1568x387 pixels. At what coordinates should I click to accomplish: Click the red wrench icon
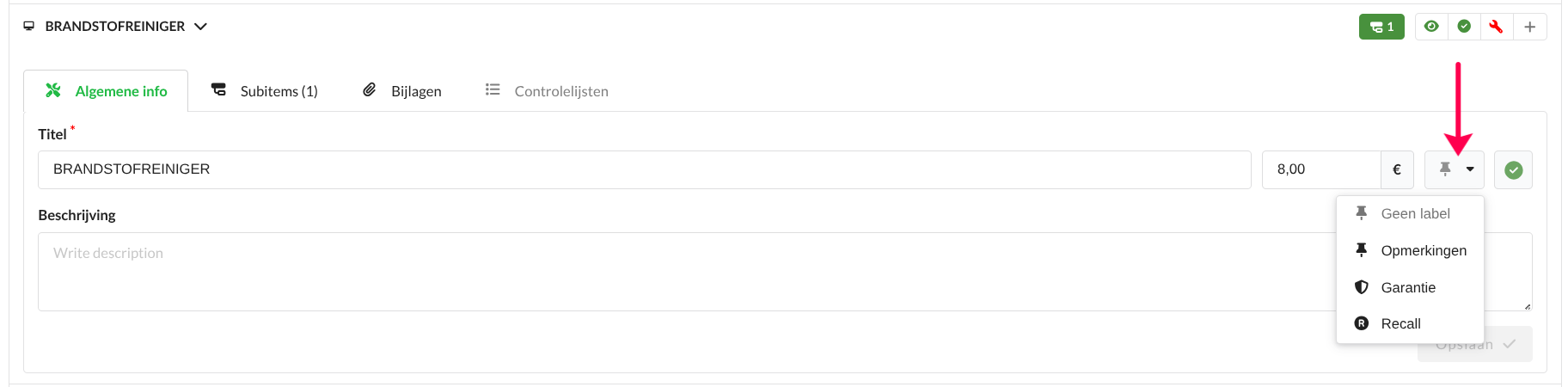click(1497, 27)
